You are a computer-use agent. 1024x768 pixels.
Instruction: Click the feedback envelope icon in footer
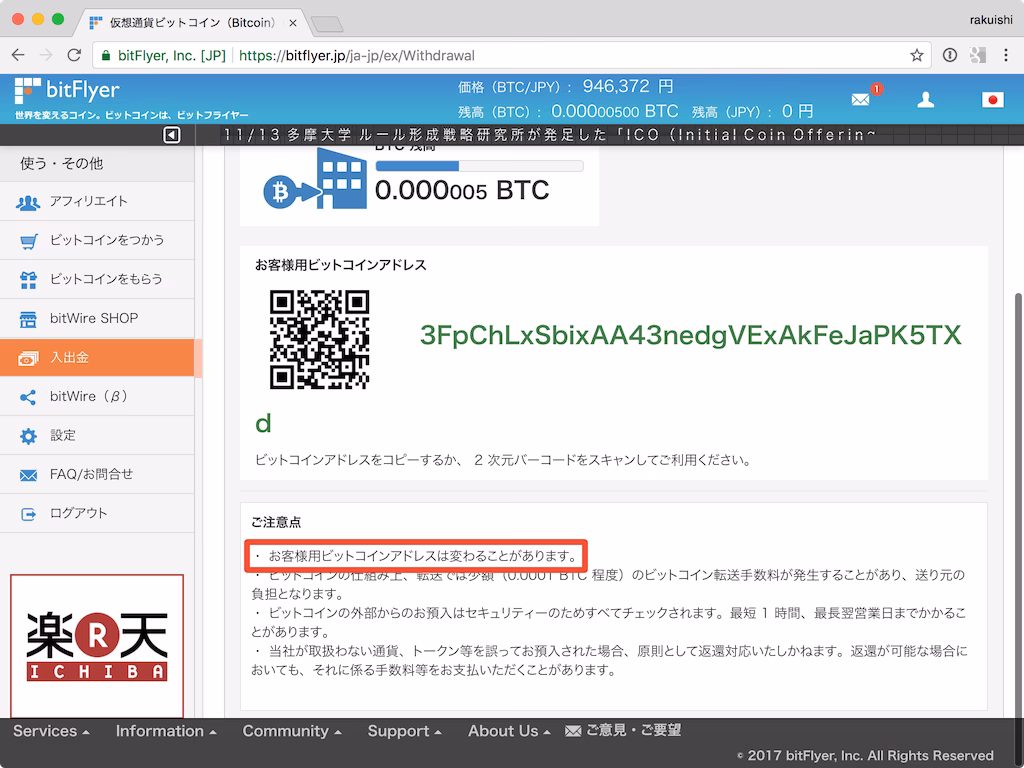[573, 731]
